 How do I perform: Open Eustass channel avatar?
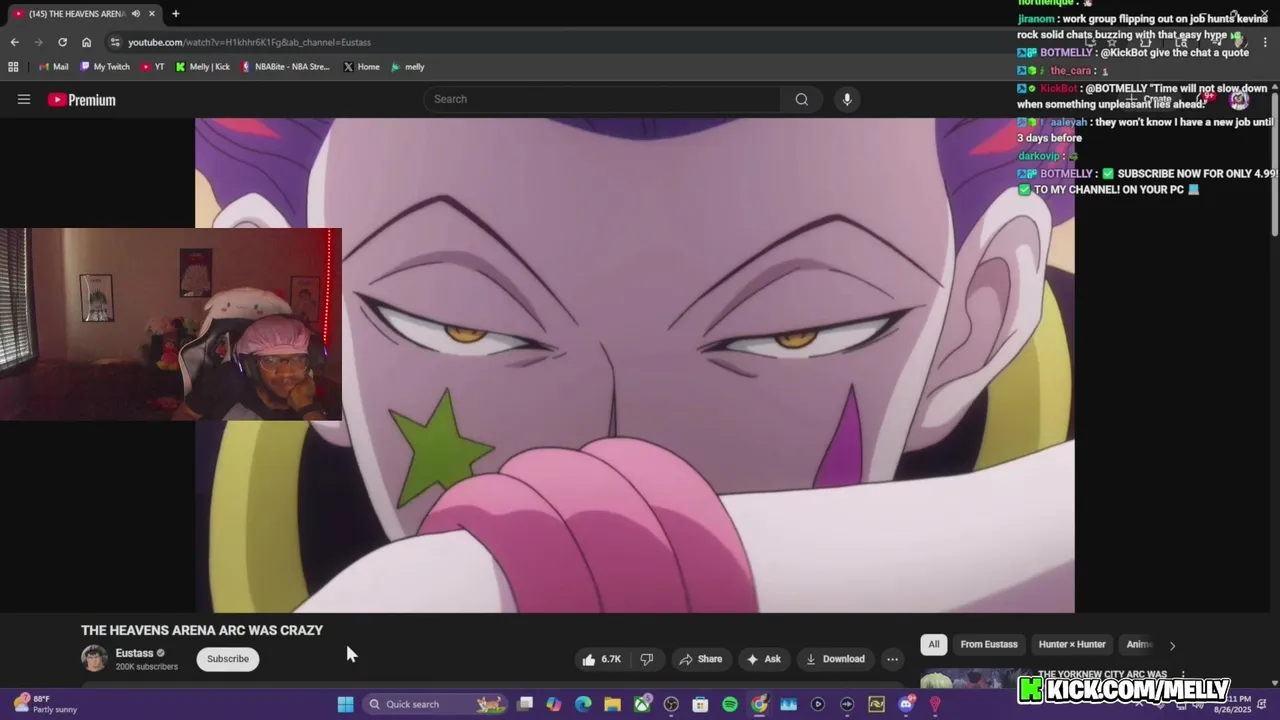(94, 658)
